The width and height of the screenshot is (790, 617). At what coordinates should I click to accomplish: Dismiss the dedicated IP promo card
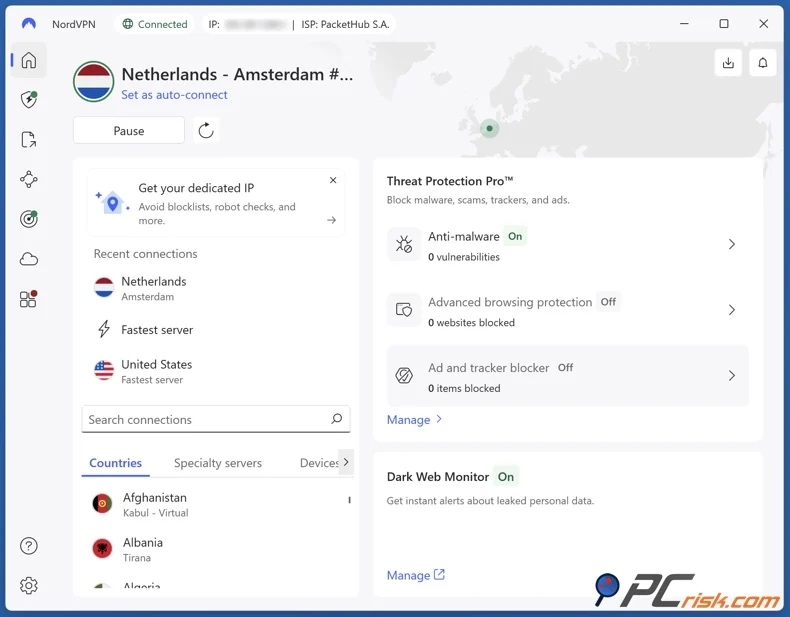point(333,180)
